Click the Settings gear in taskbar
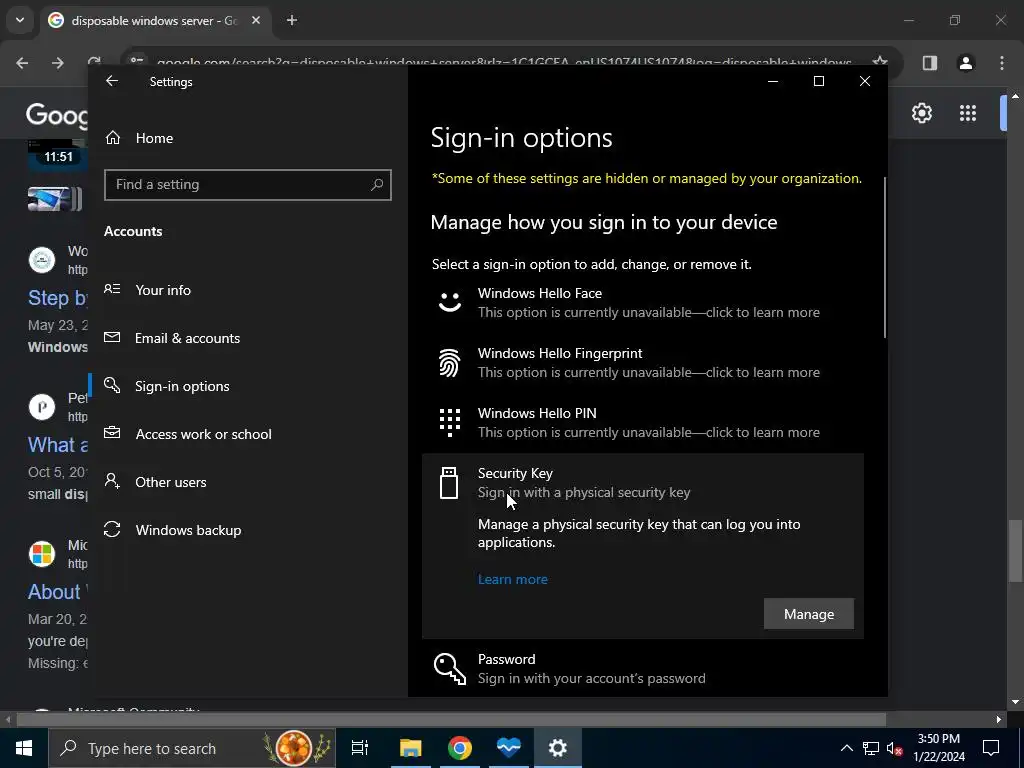Image resolution: width=1024 pixels, height=768 pixels. [x=558, y=748]
